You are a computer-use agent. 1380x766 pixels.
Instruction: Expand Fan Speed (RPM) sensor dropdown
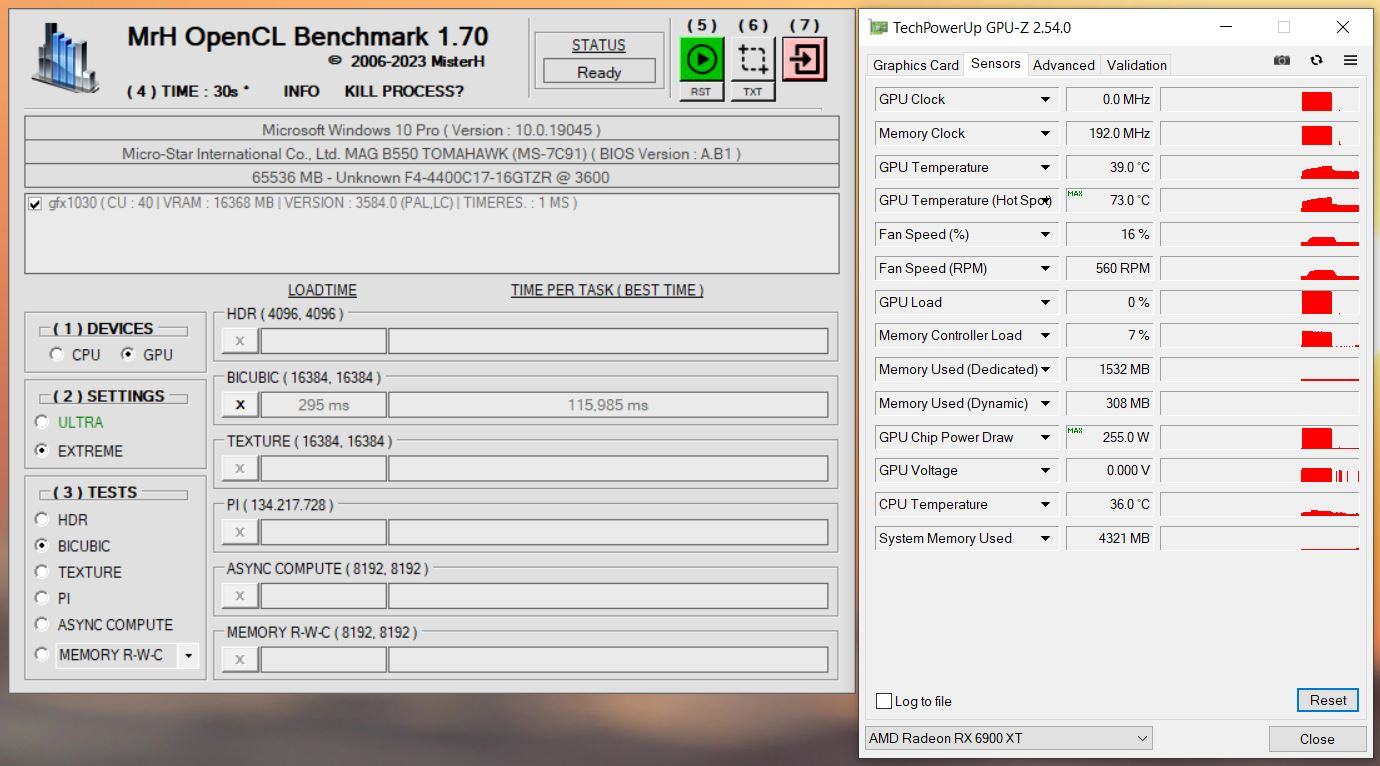[x=1045, y=268]
